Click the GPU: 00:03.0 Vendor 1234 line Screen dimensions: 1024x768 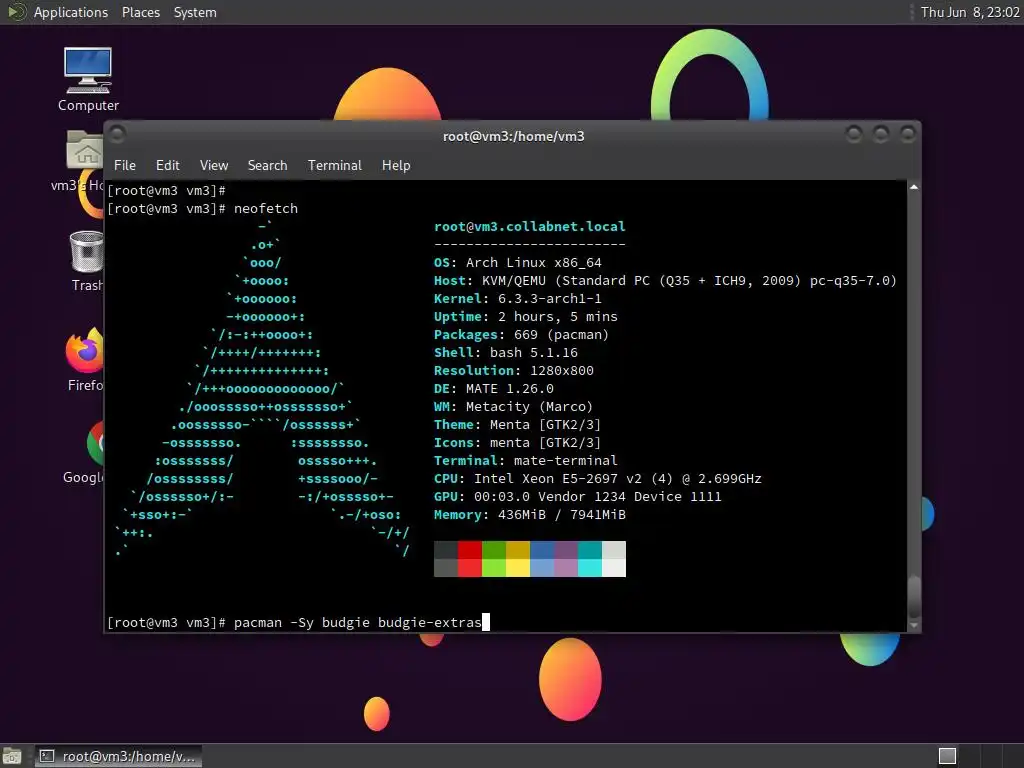pos(578,496)
